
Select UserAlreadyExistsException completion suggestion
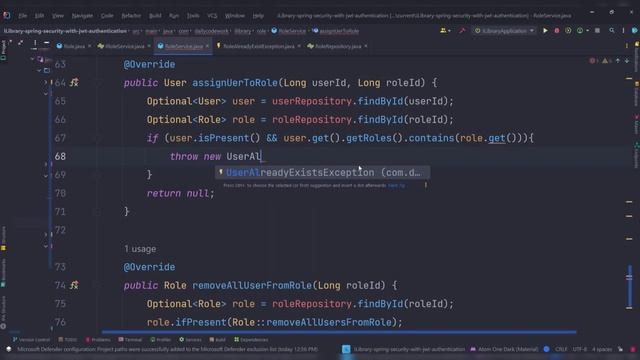coord(322,173)
